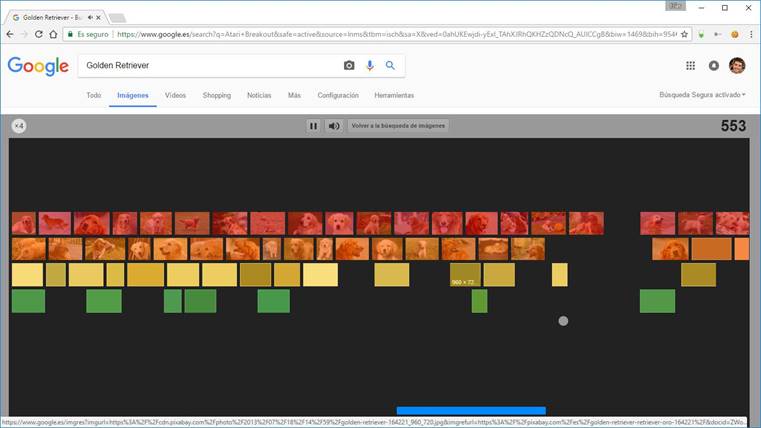This screenshot has height=428, width=761.
Task: Search by image using camera icon
Action: click(x=349, y=66)
